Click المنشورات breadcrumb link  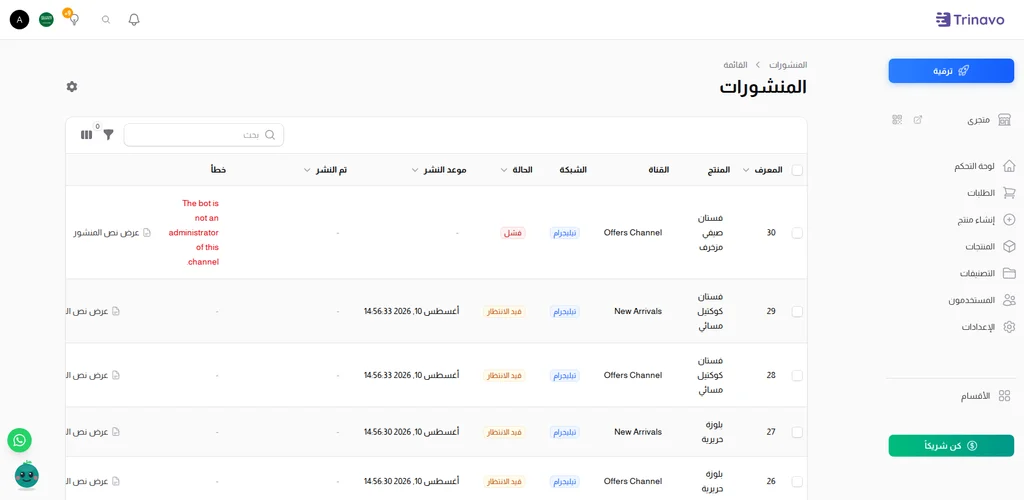788,65
